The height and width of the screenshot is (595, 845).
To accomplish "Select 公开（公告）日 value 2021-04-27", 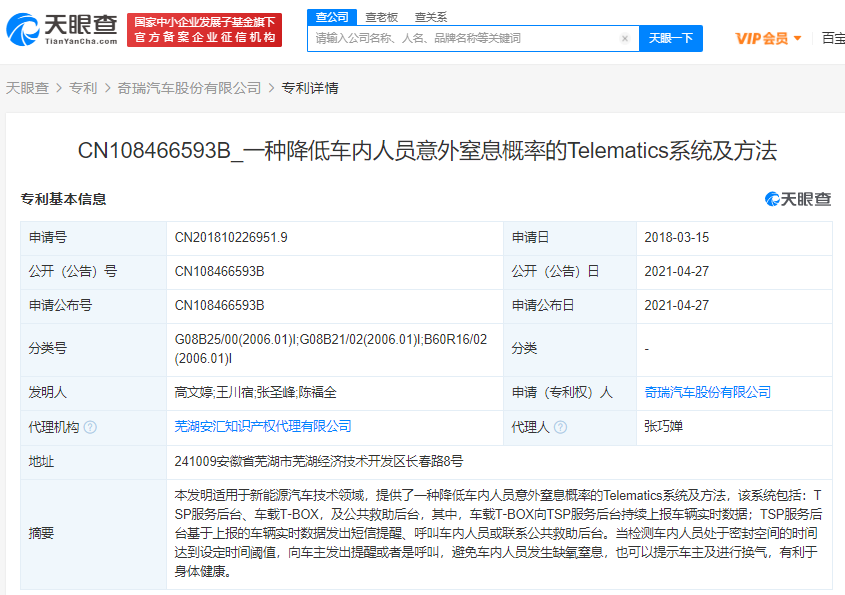I will pos(676,272).
